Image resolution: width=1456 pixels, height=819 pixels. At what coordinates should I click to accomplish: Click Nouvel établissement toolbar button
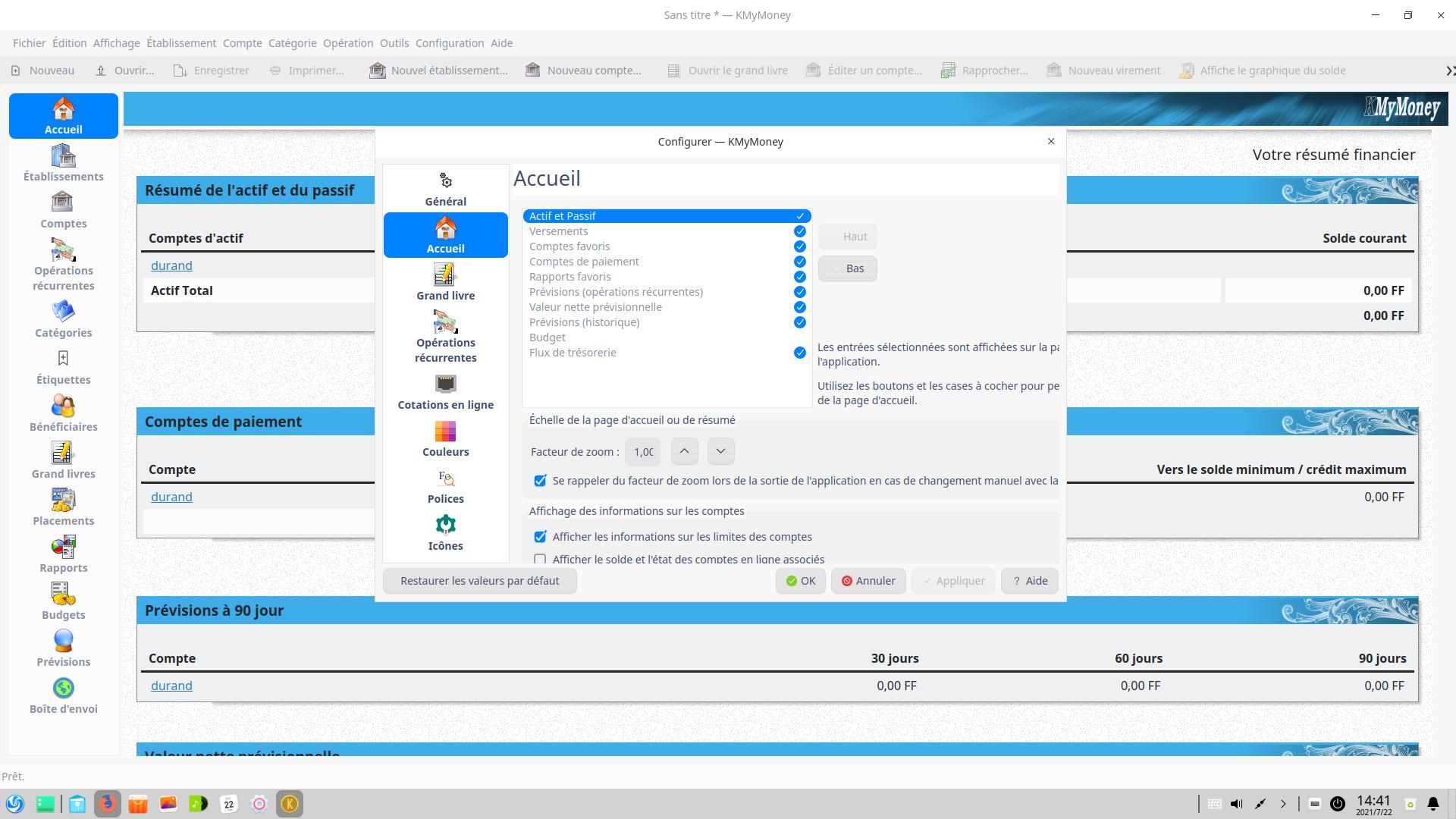tap(438, 71)
